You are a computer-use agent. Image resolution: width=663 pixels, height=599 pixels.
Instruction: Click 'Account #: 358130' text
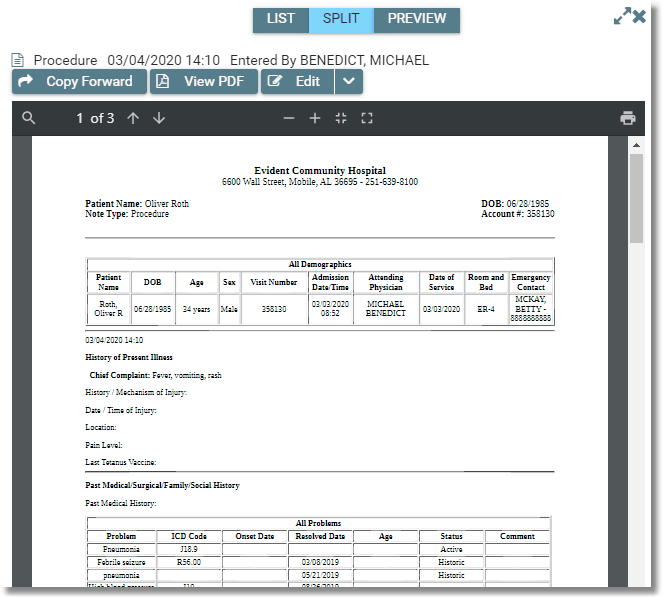[518, 214]
